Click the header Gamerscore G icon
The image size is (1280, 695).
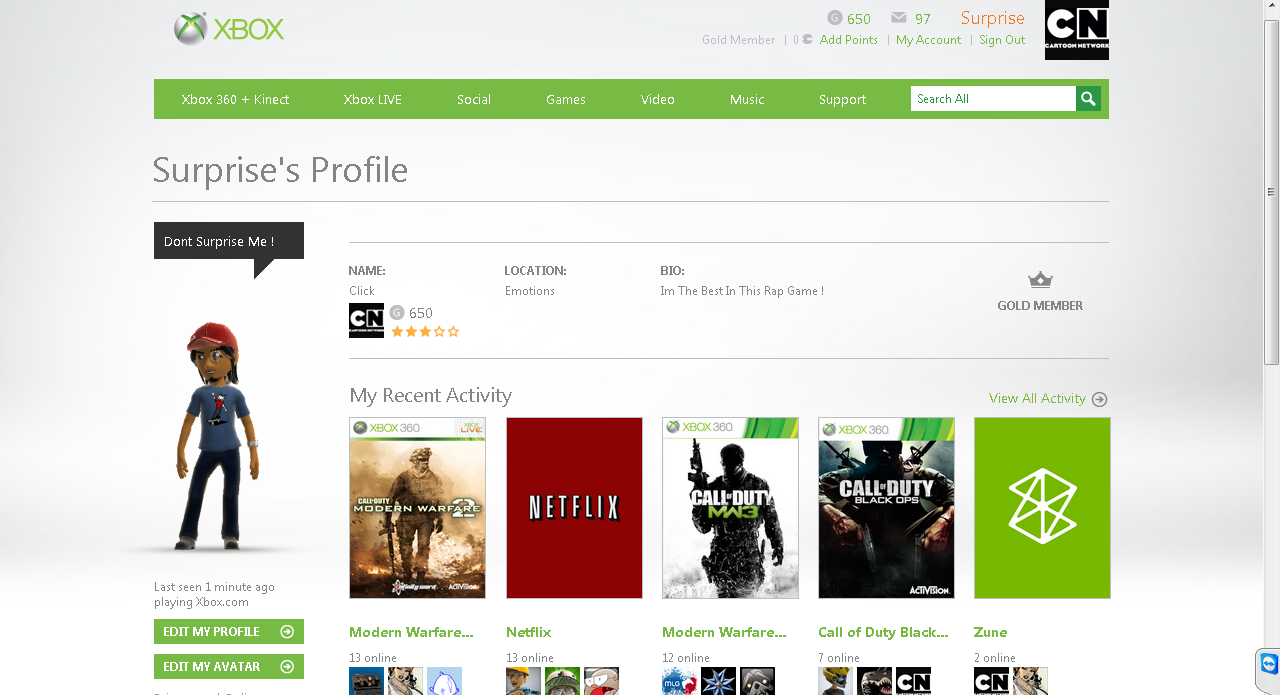(x=835, y=17)
